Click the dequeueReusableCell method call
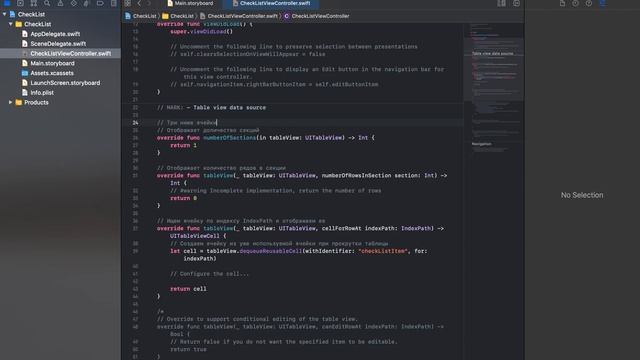The image size is (640, 360). pos(270,251)
